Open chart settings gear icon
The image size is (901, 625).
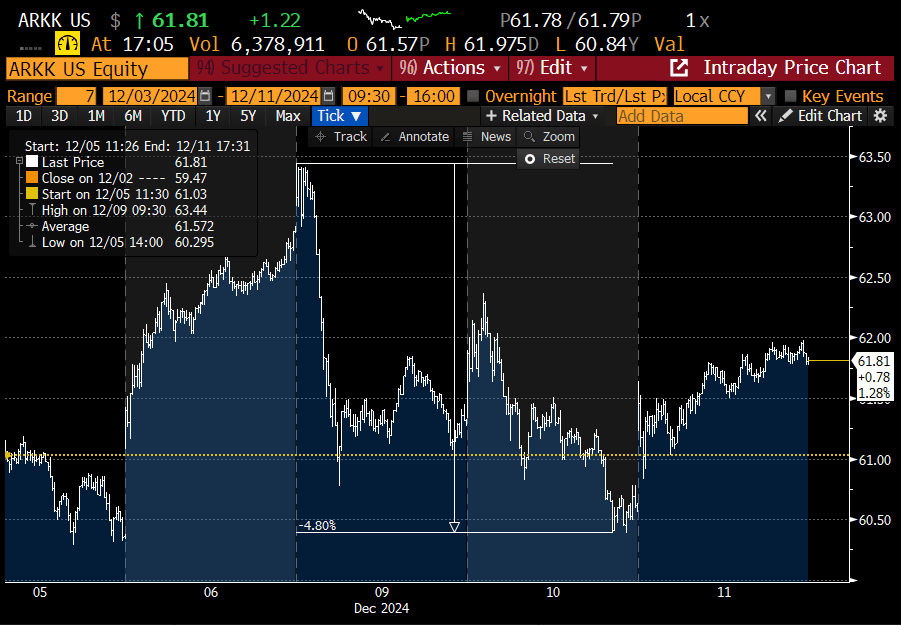click(x=880, y=116)
